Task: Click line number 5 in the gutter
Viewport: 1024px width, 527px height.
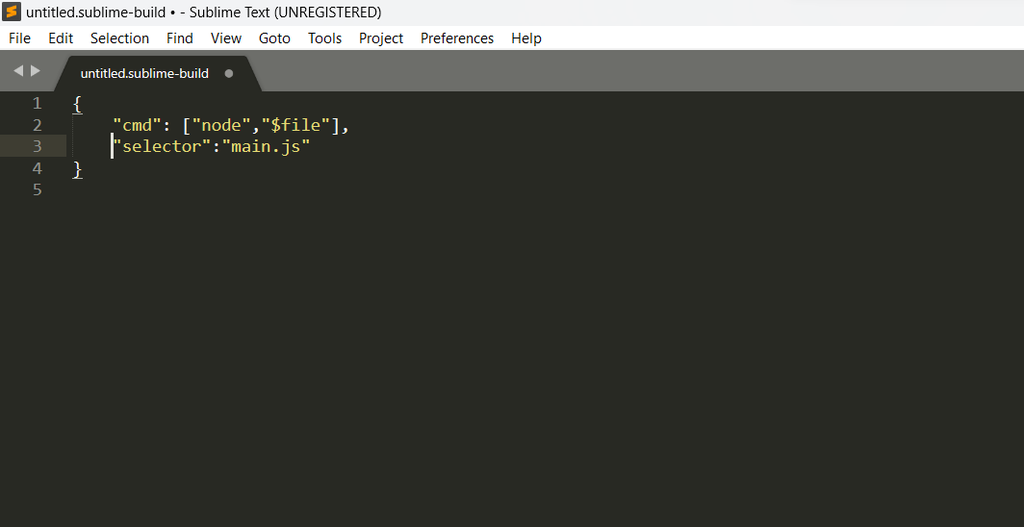Action: pyautogui.click(x=37, y=189)
